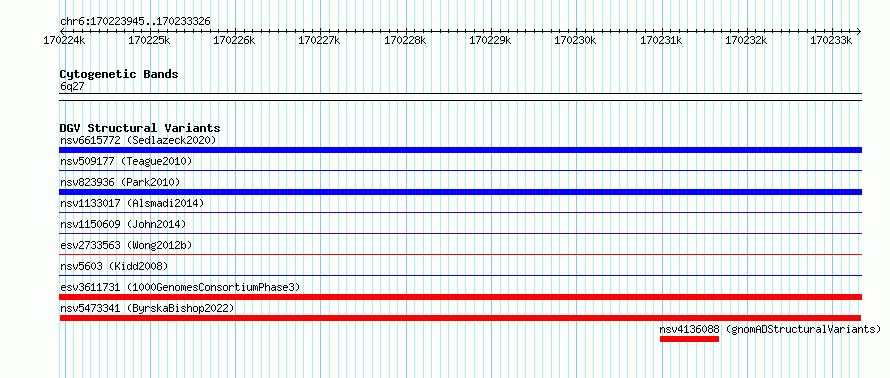Click the nsv1150609 (John2014) label
The height and width of the screenshot is (378, 890).
123,224
